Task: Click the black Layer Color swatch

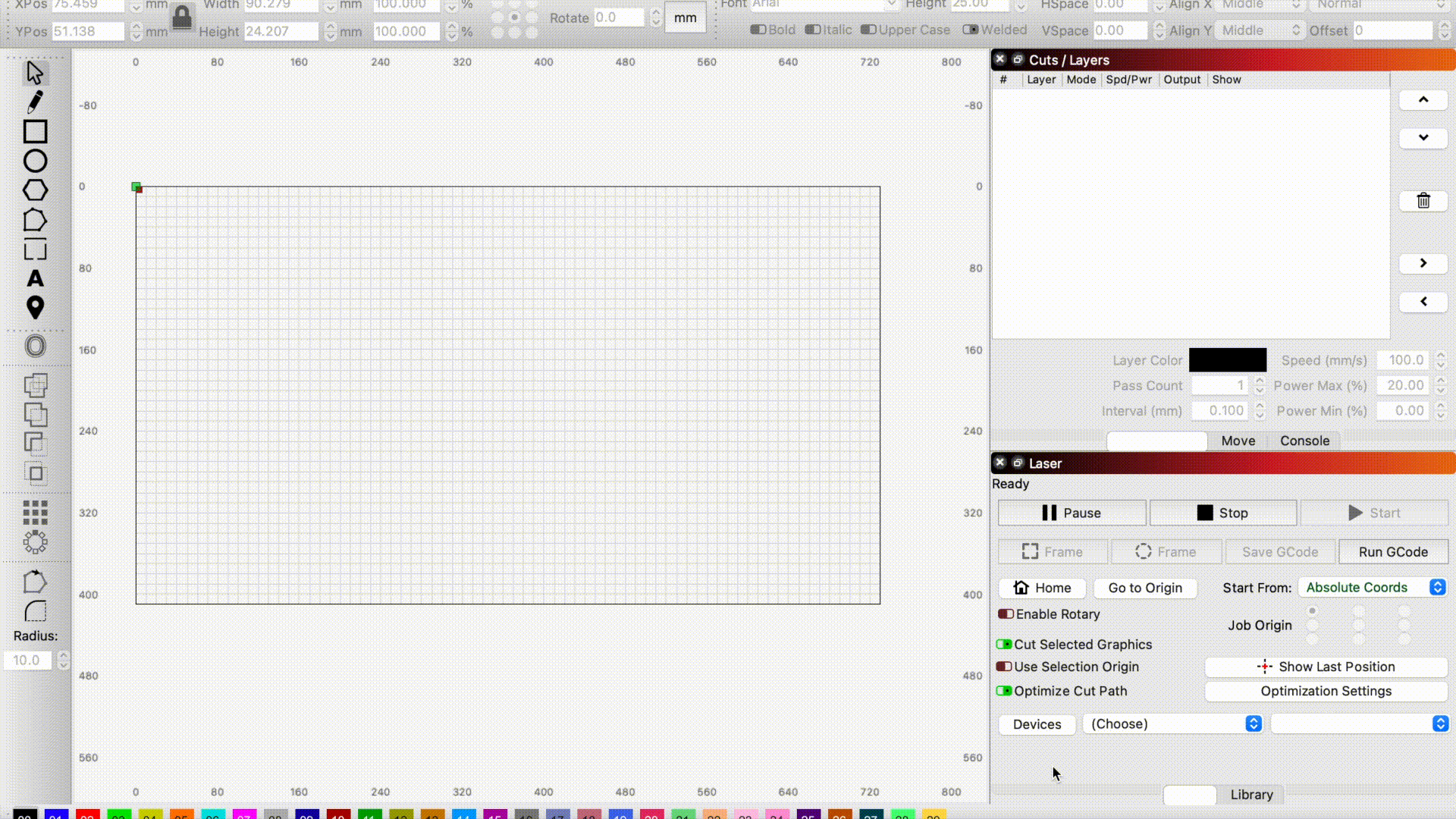Action: pos(1227,360)
